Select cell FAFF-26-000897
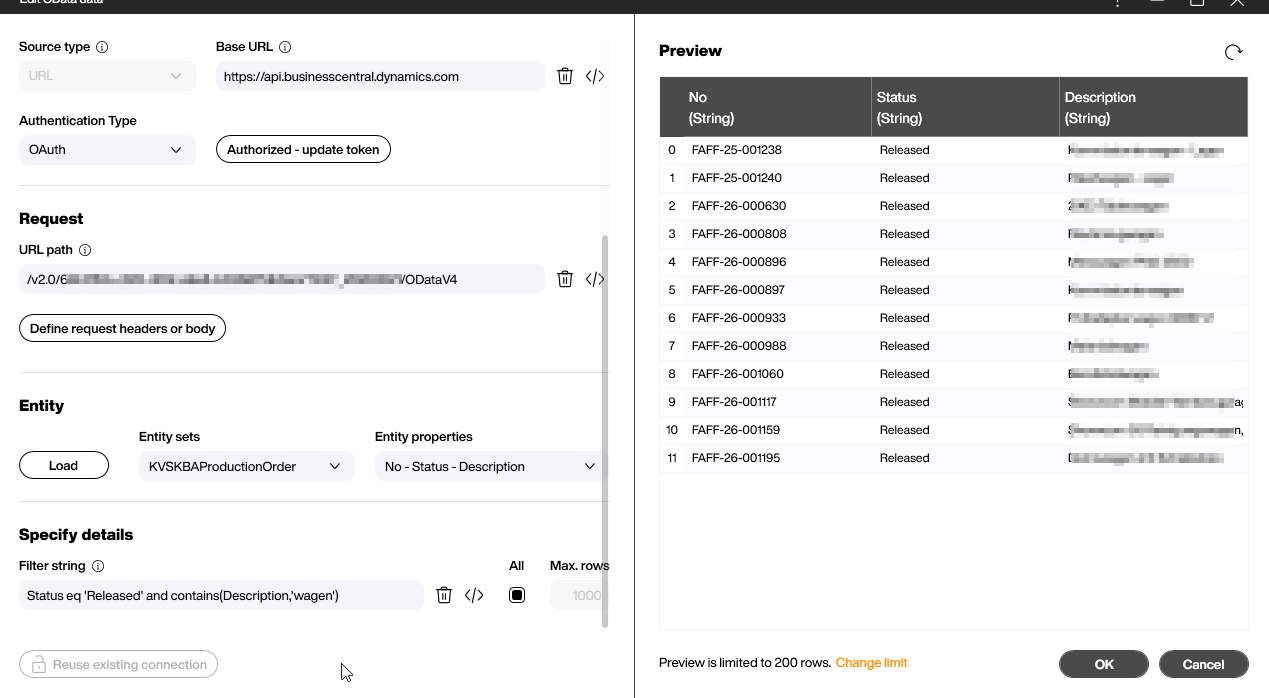 pyautogui.click(x=739, y=290)
